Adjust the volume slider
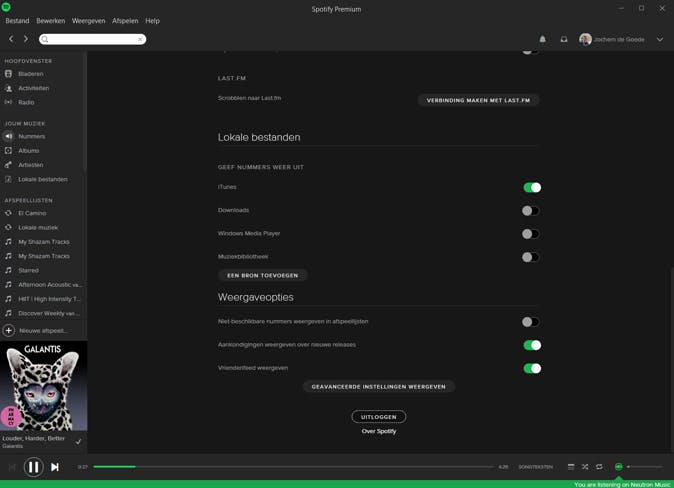Screen dimensions: 674x488 click(x=644, y=467)
